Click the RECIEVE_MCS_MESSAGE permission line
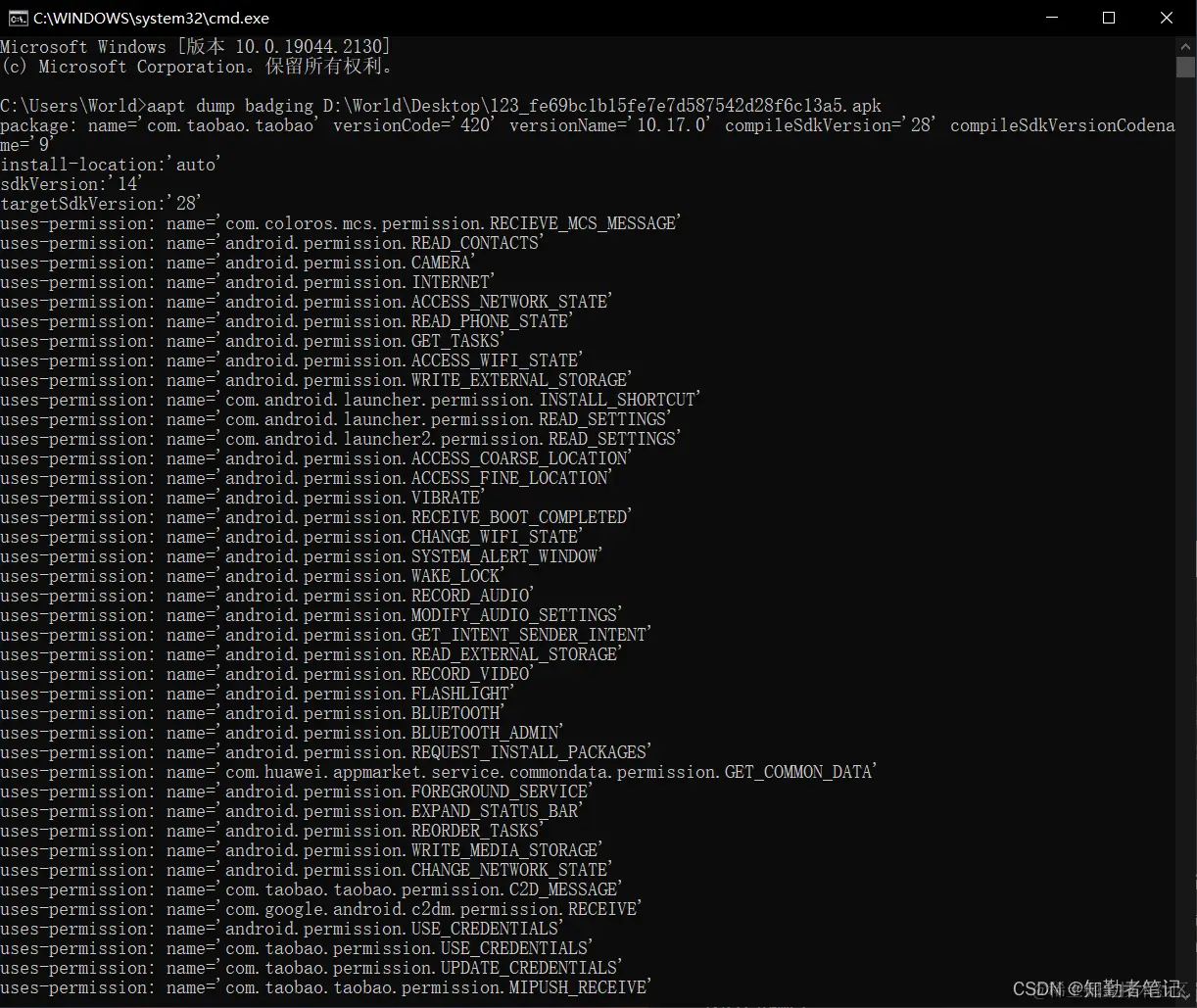 coord(340,223)
